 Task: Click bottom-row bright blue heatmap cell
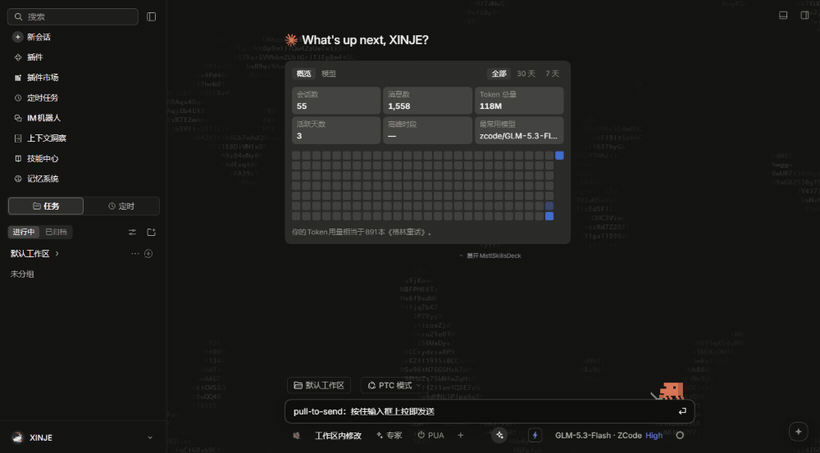click(549, 216)
